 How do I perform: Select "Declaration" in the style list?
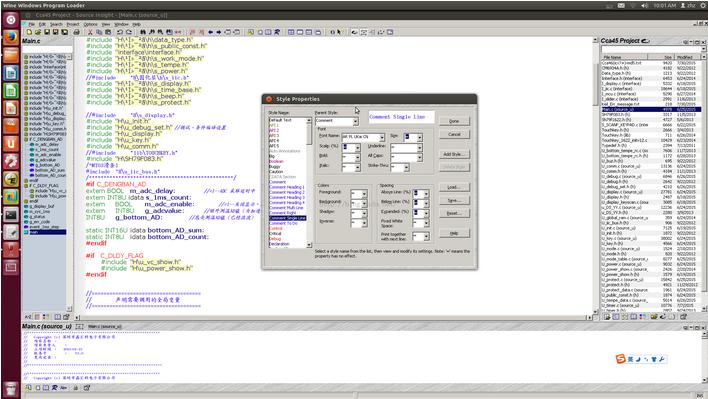[x=279, y=244]
